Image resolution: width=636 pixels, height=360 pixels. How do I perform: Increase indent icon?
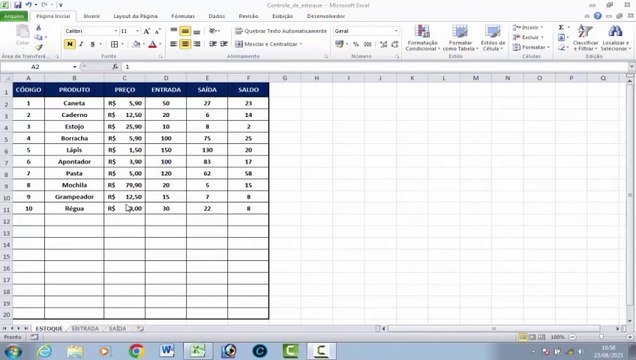[x=224, y=44]
